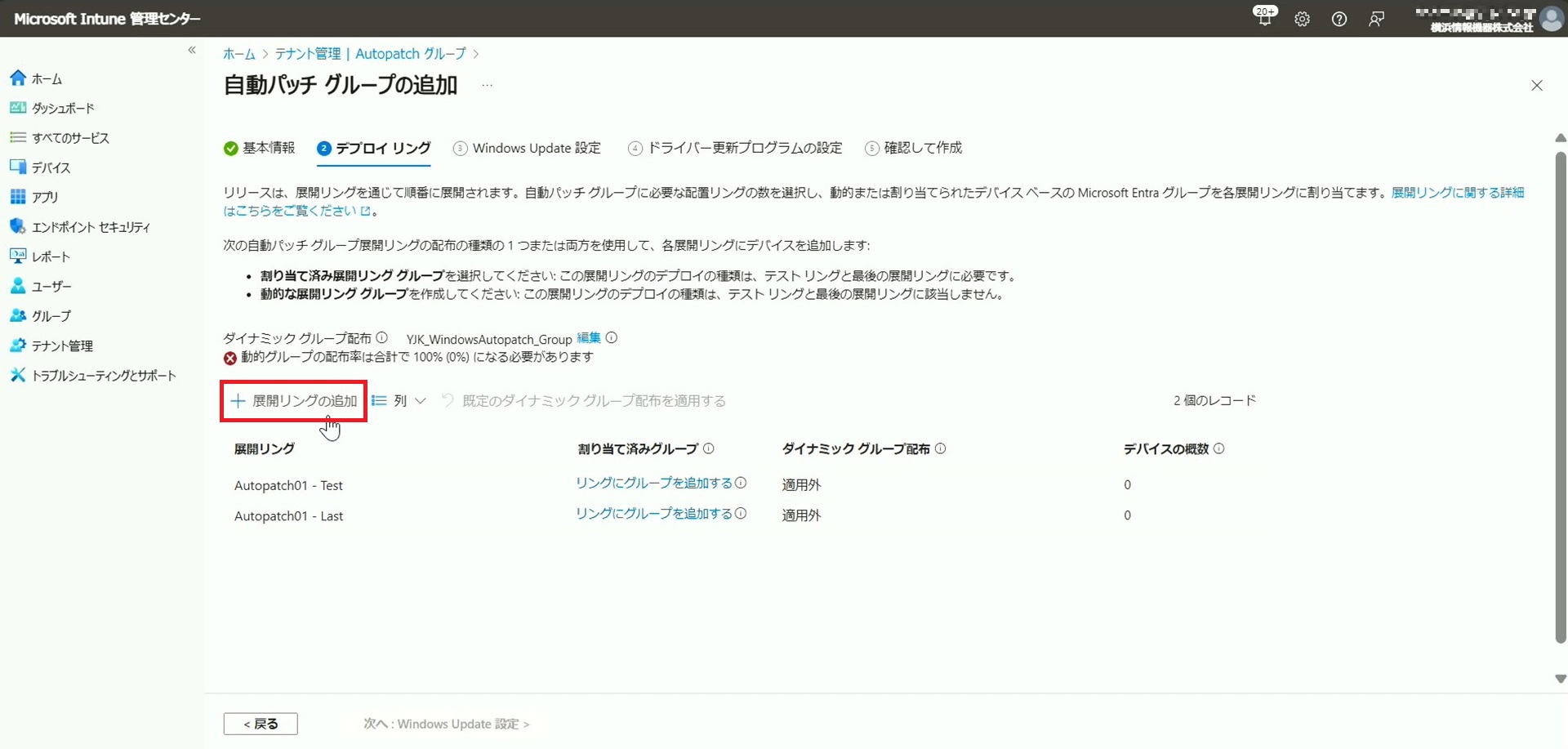Click 編集 link next to YJK_WindowsAutopatch_Group
The width and height of the screenshot is (1568, 749).
coord(588,338)
